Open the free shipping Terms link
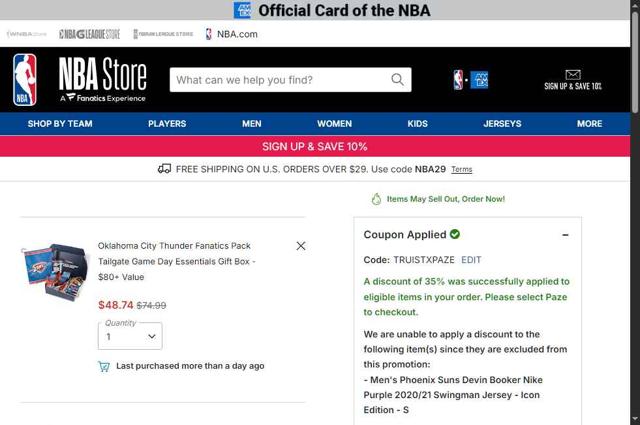The image size is (640, 425). [462, 169]
